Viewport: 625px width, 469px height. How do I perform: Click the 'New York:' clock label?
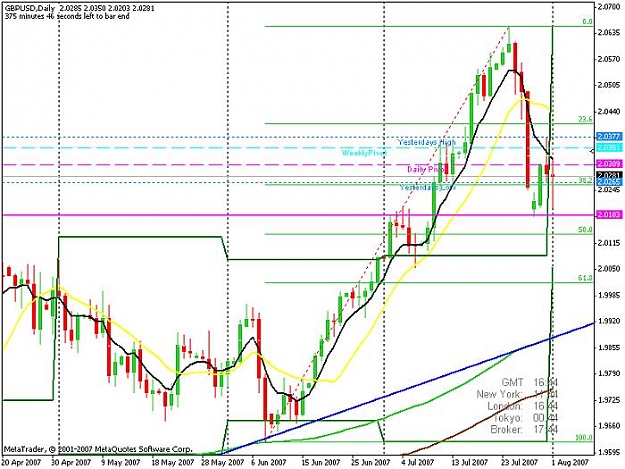tap(500, 394)
